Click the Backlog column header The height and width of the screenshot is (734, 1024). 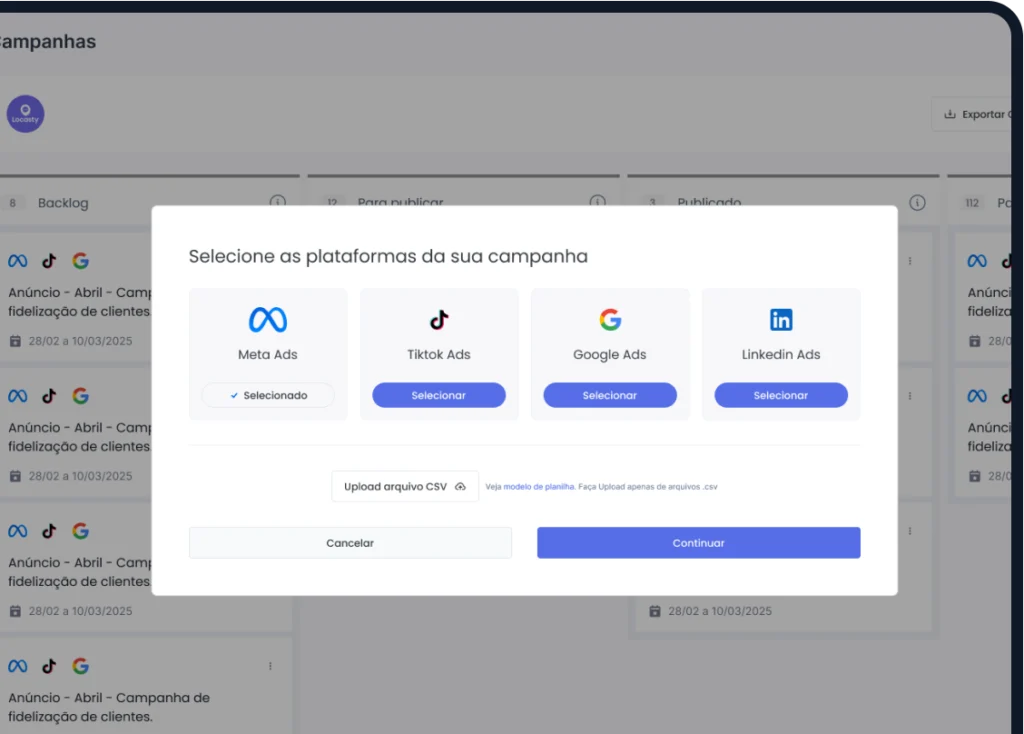pyautogui.click(x=63, y=203)
